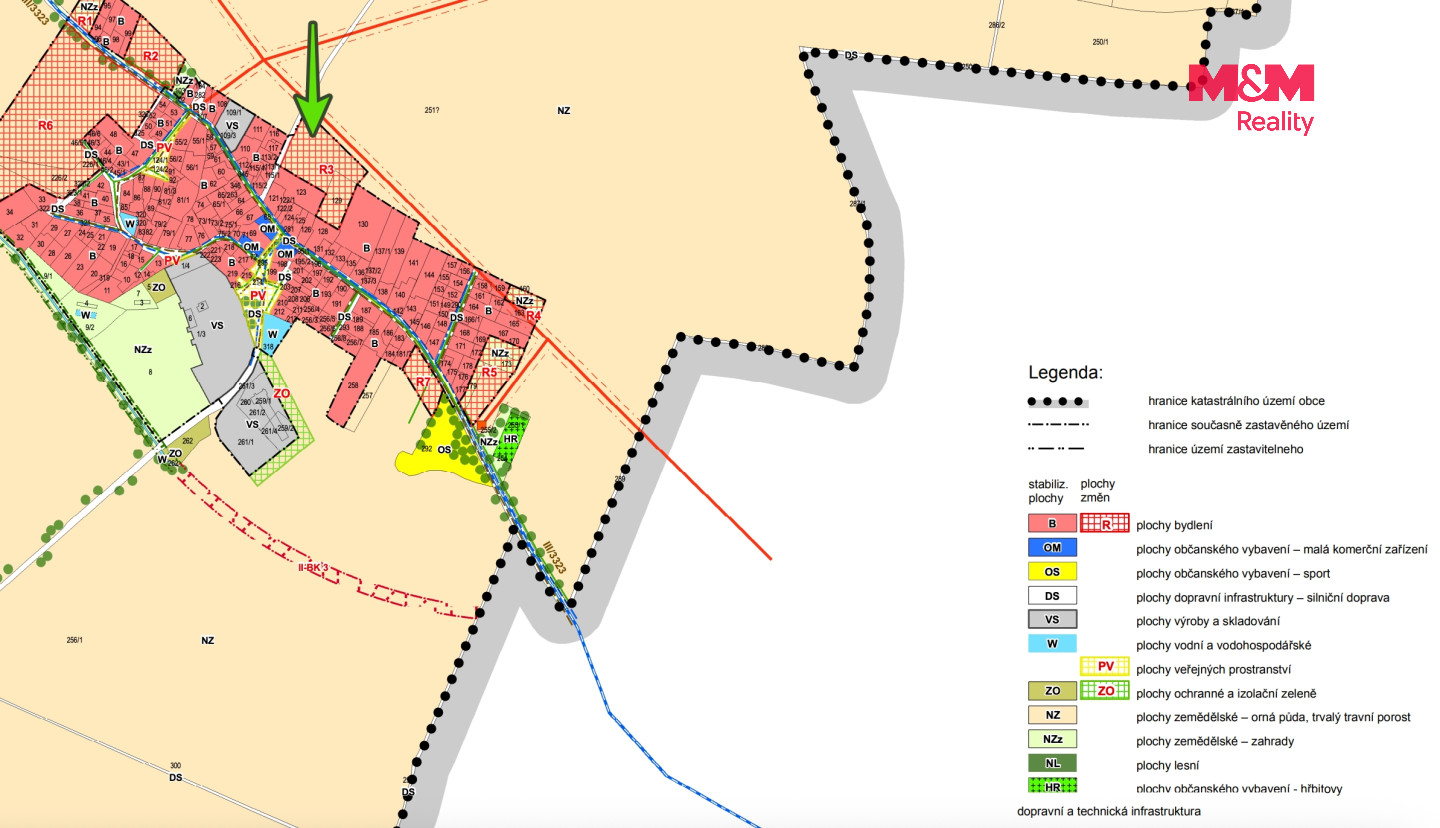Click the R4 area label
The height and width of the screenshot is (828, 1440).
[533, 316]
